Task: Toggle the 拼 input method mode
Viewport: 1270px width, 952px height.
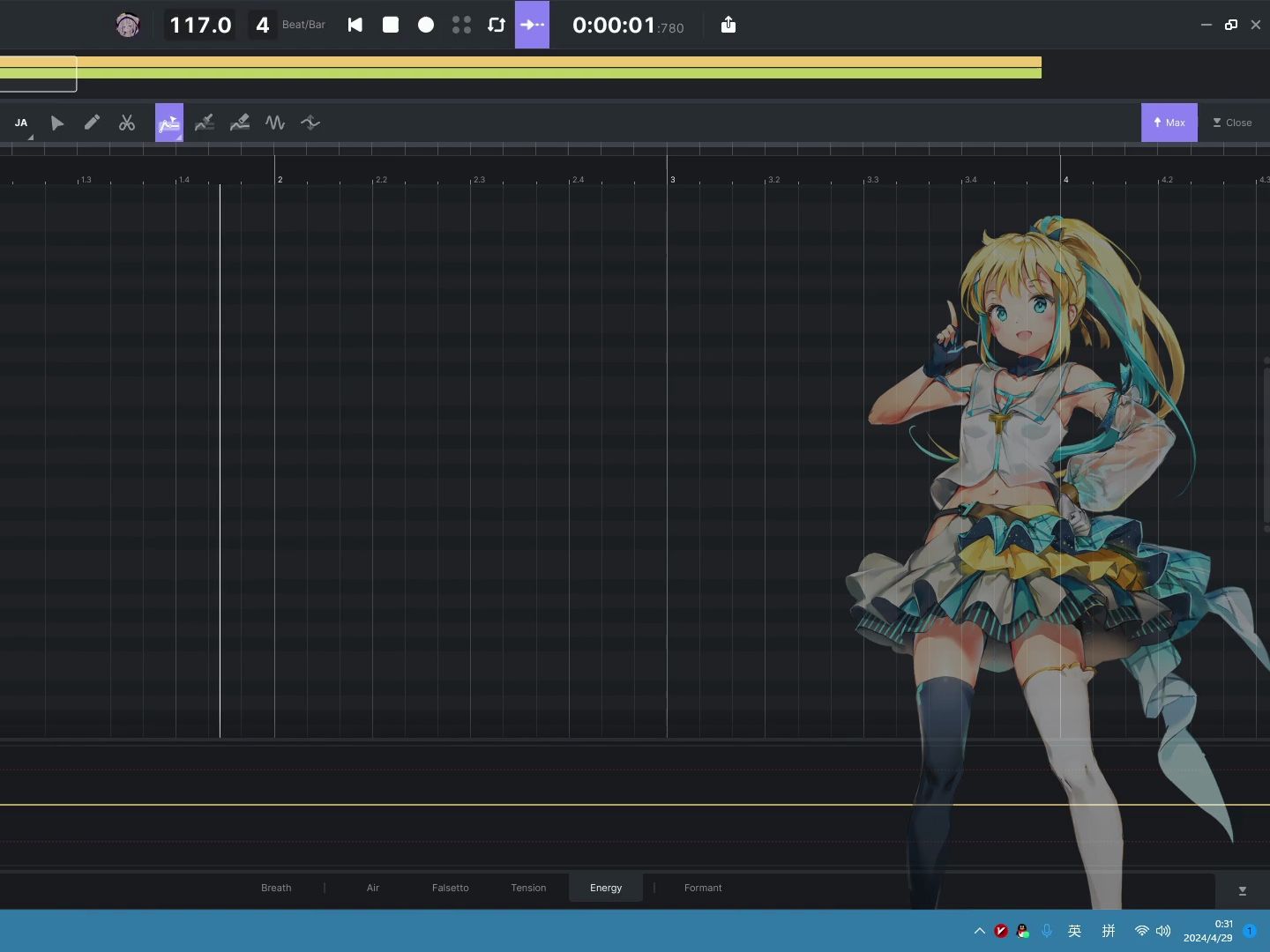Action: click(x=1109, y=931)
